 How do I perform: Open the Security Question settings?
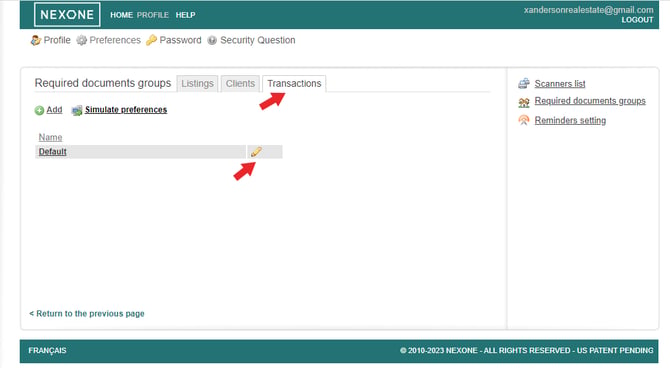257,40
